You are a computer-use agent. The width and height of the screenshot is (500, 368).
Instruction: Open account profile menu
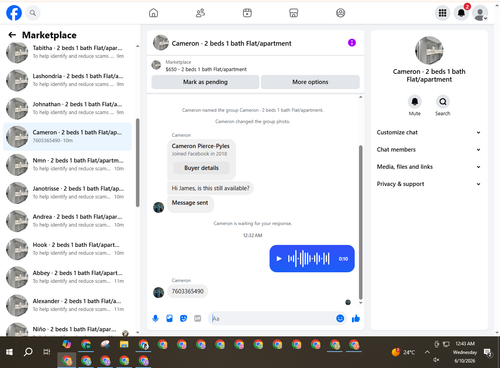tap(480, 13)
